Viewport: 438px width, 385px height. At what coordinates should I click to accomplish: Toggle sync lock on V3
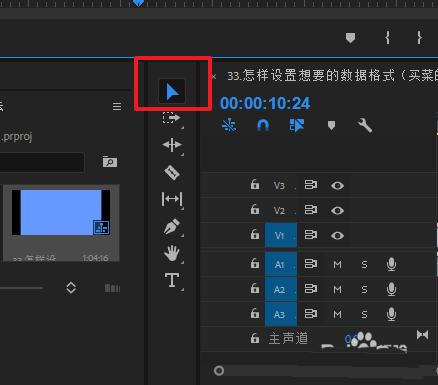pyautogui.click(x=311, y=185)
